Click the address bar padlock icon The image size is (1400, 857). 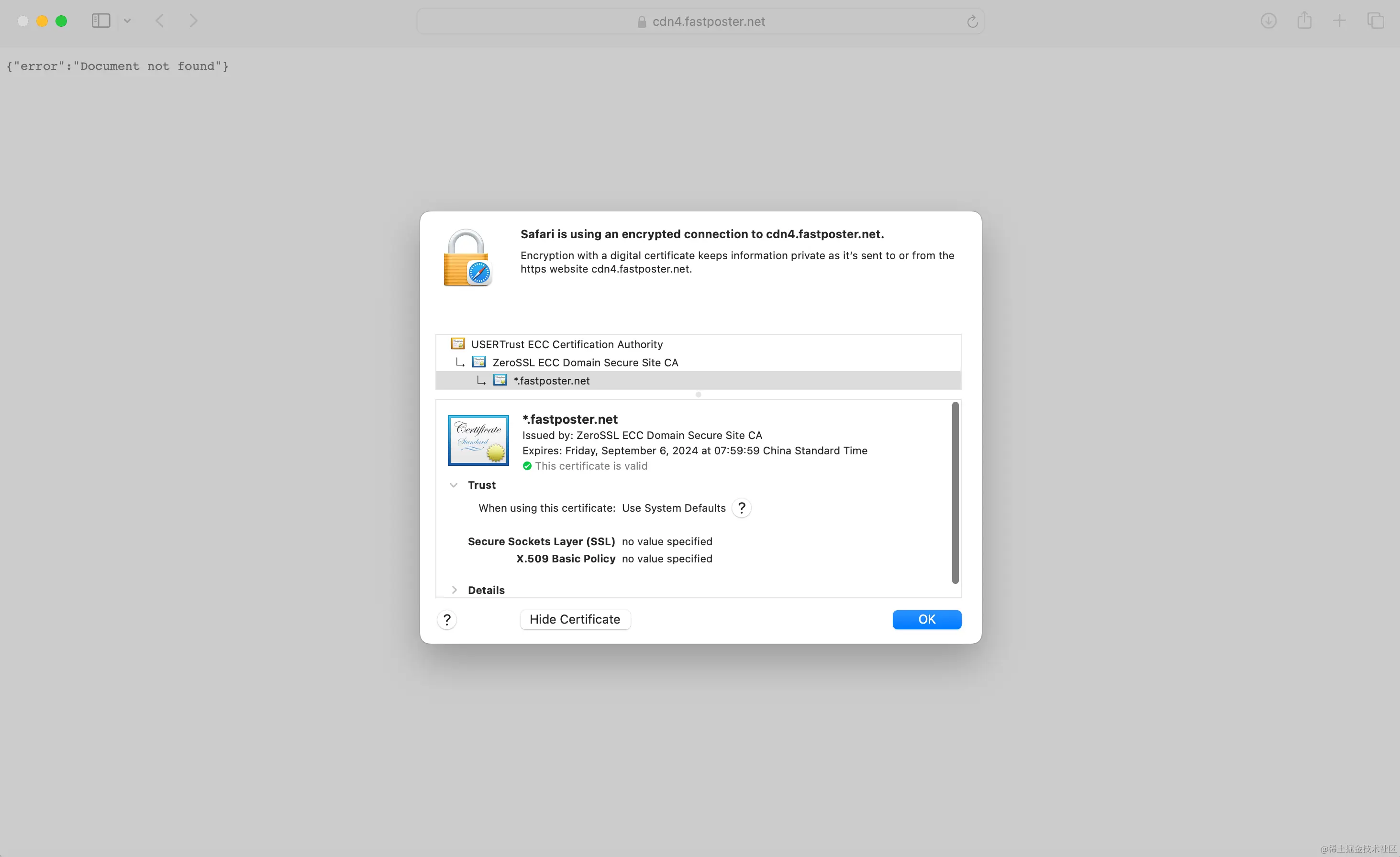[x=642, y=22]
